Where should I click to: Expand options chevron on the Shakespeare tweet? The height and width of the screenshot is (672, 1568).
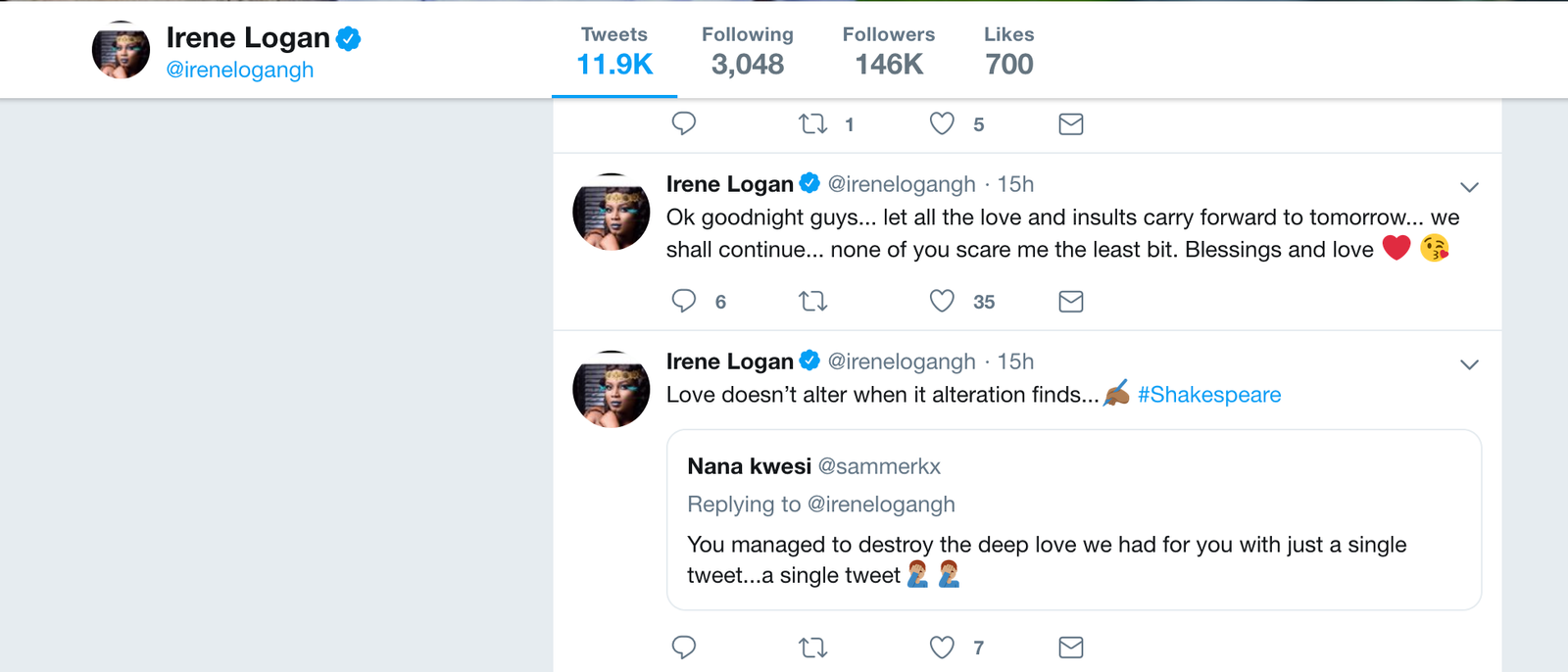click(x=1469, y=364)
